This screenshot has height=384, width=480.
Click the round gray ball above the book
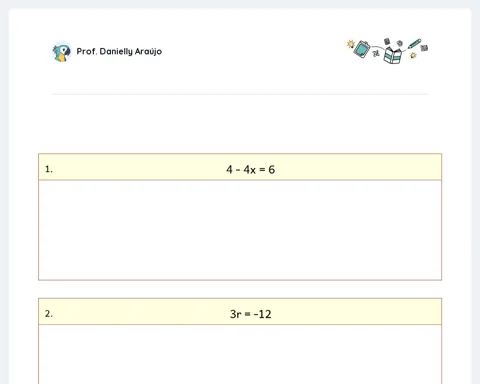(x=400, y=43)
